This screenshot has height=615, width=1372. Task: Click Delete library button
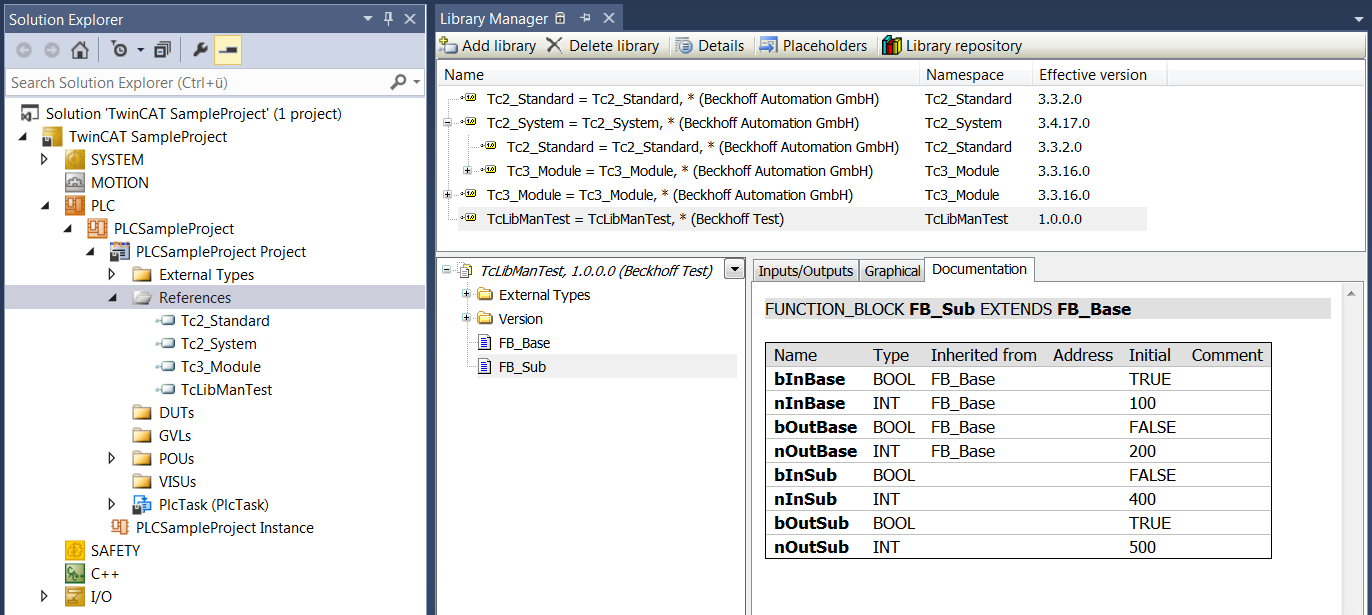[x=603, y=45]
